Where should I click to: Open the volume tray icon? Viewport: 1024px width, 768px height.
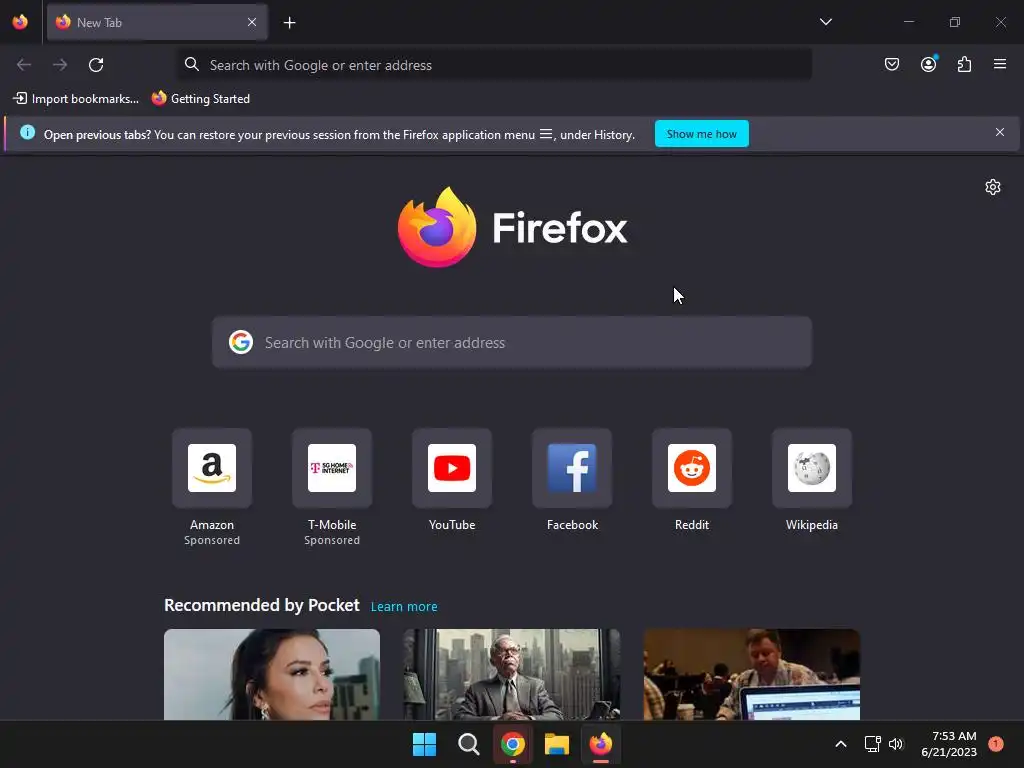pyautogui.click(x=895, y=744)
